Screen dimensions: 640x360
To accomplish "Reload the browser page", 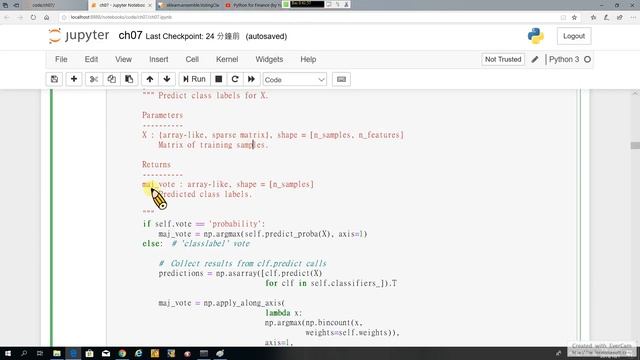I will pyautogui.click(x=33, y=17).
